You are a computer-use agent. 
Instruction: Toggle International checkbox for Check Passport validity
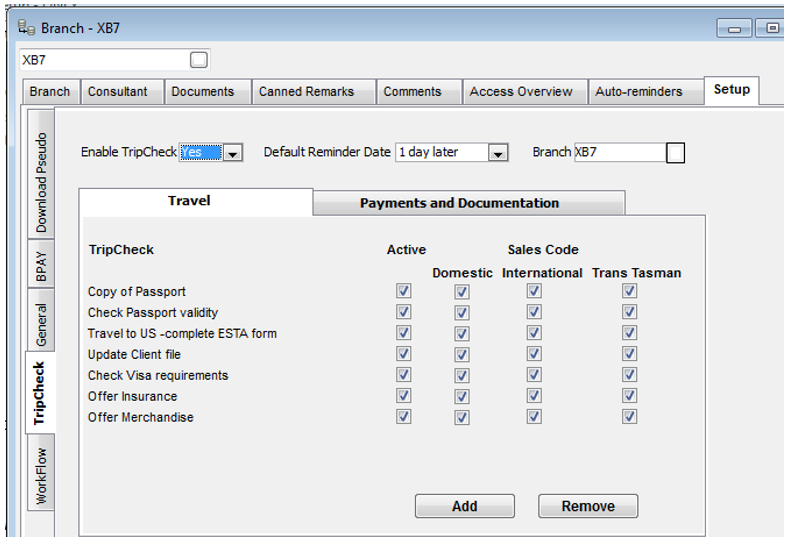pyautogui.click(x=534, y=312)
